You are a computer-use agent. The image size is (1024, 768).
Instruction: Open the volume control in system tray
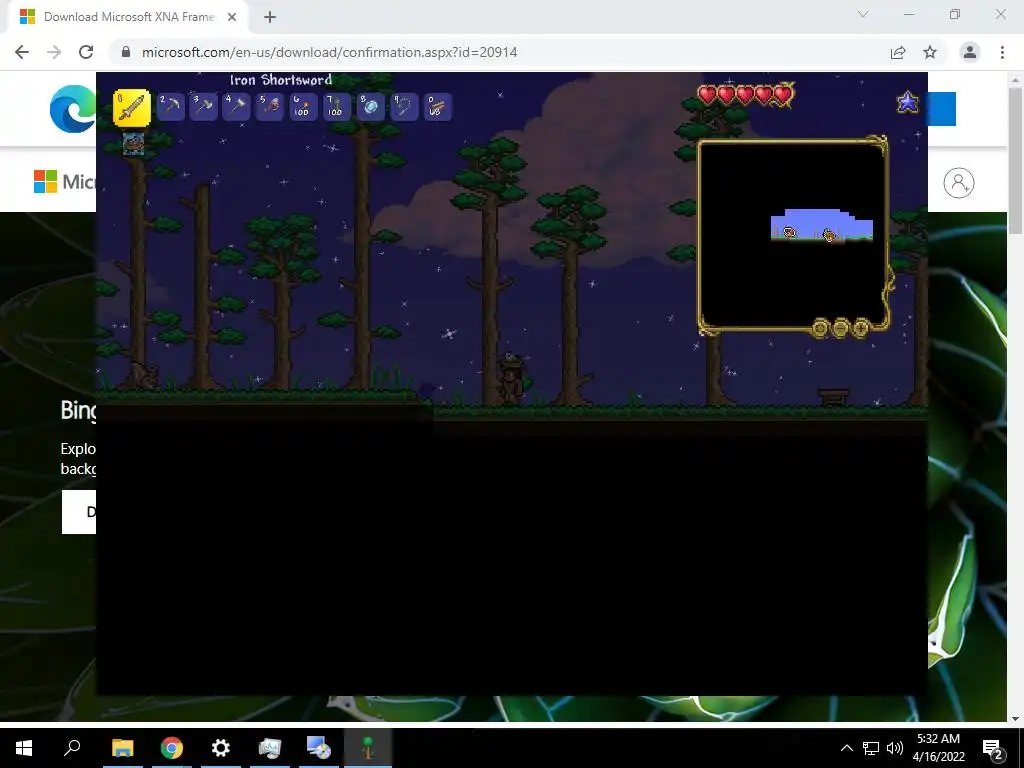click(895, 748)
